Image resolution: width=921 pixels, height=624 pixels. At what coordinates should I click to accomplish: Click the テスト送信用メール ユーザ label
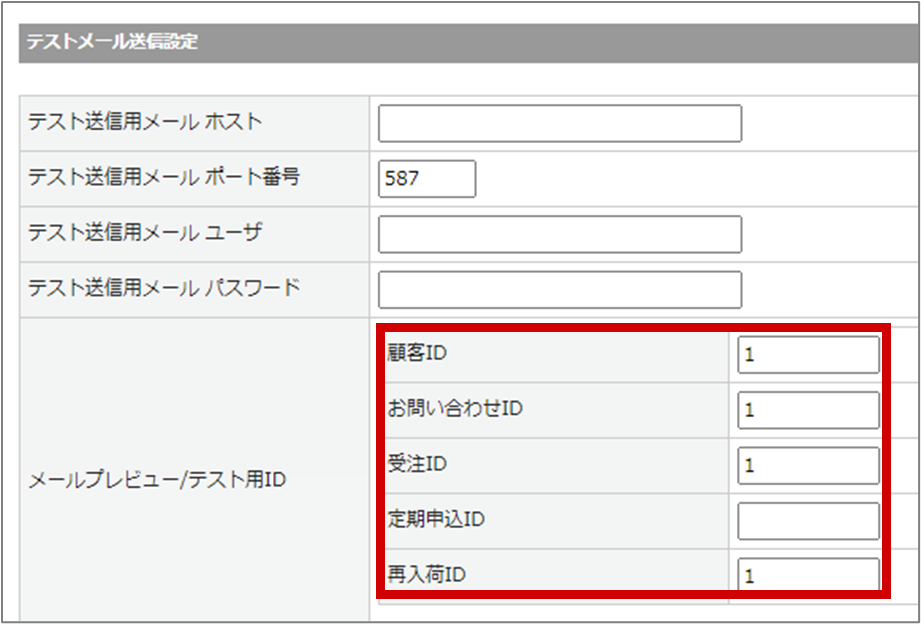tap(145, 233)
